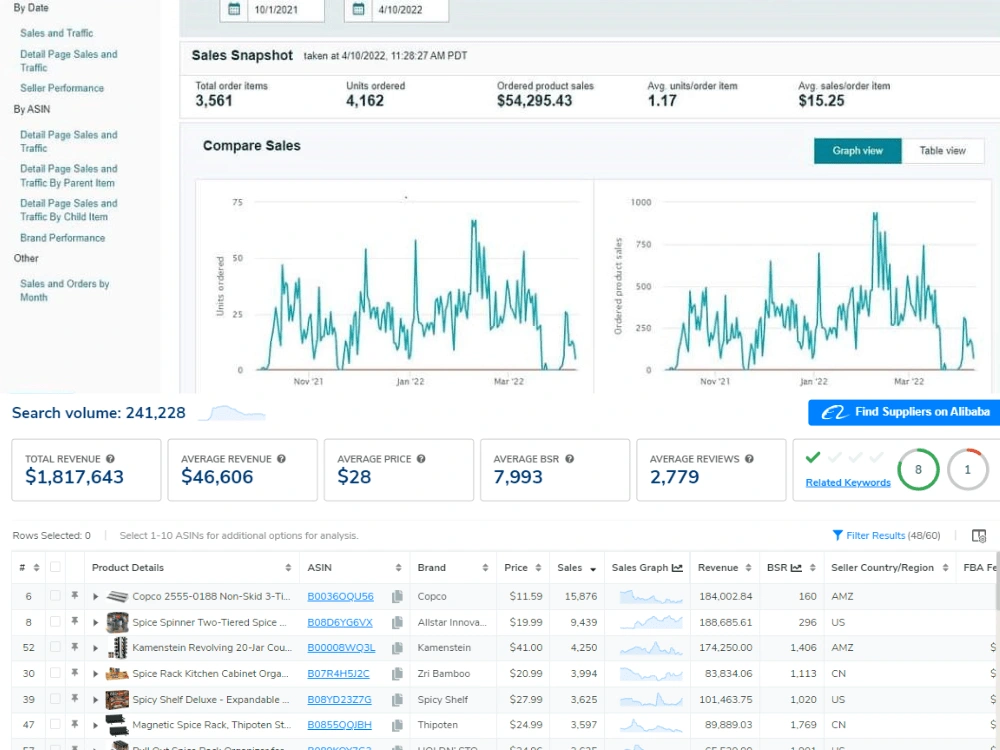Click Find Suppliers on Alibaba button
The width and height of the screenshot is (1000, 750).
click(904, 413)
